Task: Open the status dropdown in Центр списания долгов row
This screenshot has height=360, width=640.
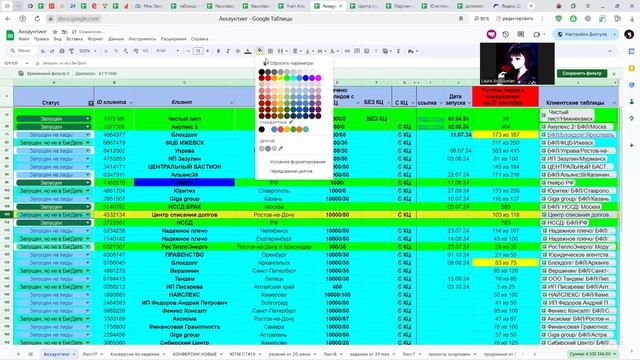Action: (x=87, y=215)
